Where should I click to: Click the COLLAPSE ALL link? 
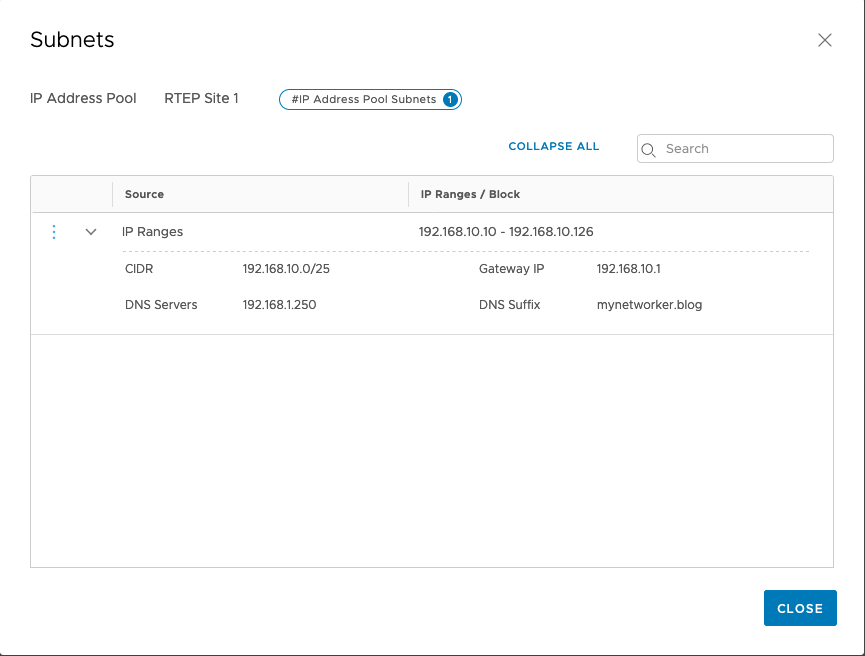tap(553, 146)
